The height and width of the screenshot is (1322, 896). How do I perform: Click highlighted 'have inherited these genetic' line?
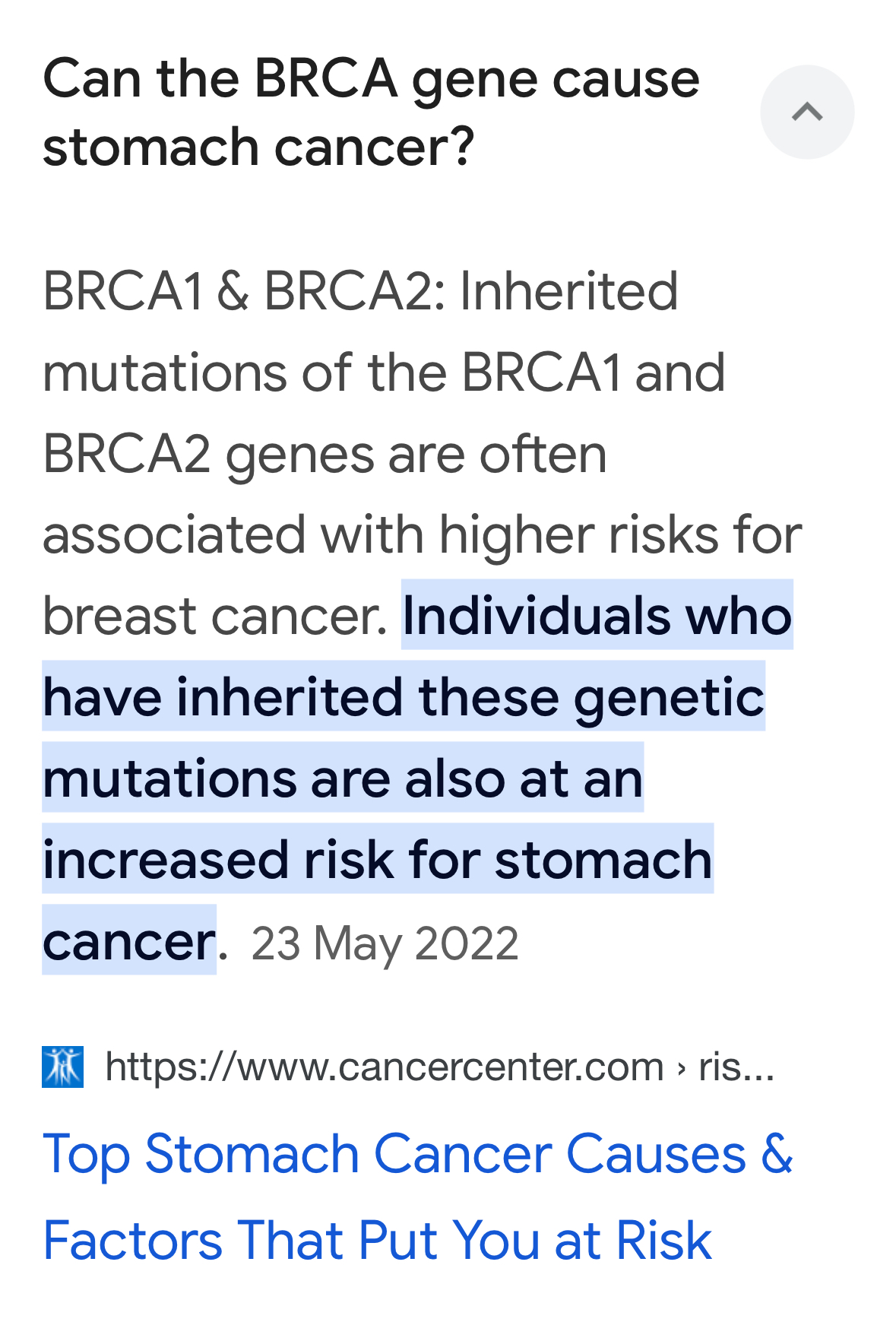404,696
